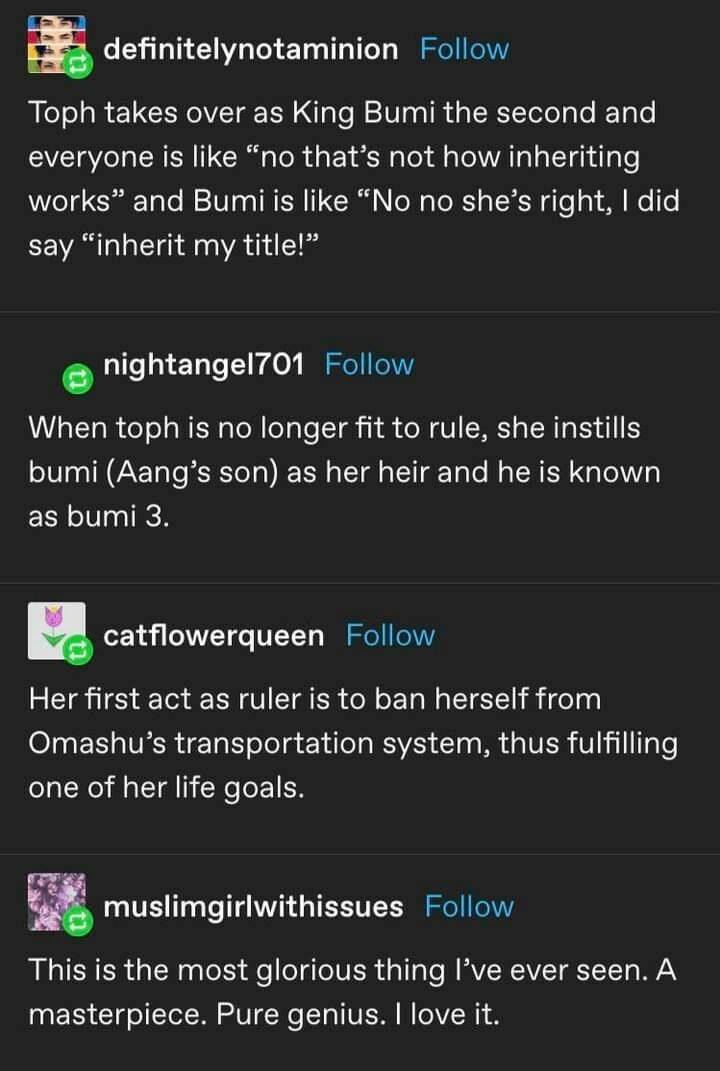Screen dimensions: 720x1071
Task: Go to the catflowerqueen username link
Action: coord(214,635)
